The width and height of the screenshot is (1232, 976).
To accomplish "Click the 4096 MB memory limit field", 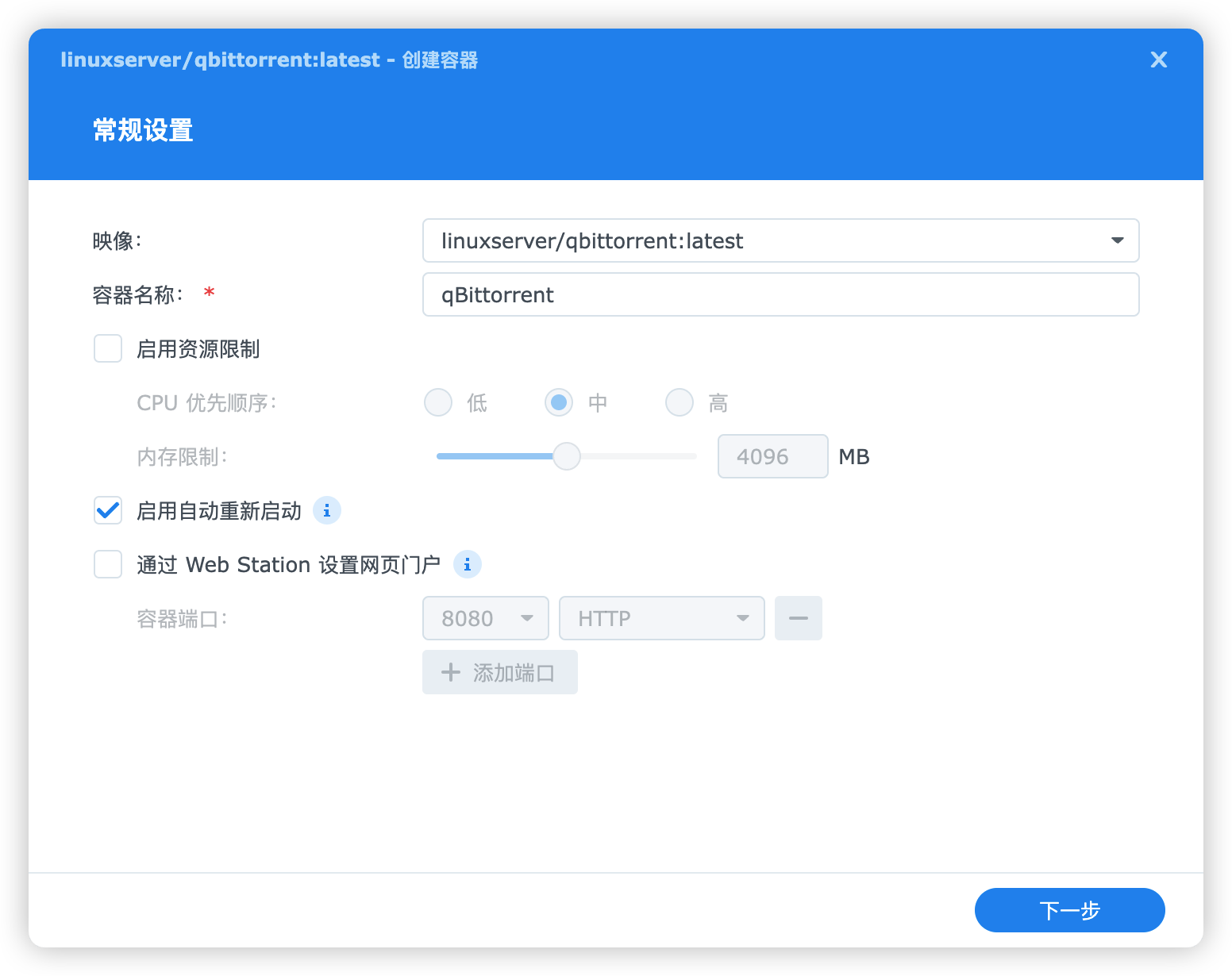I will (772, 456).
